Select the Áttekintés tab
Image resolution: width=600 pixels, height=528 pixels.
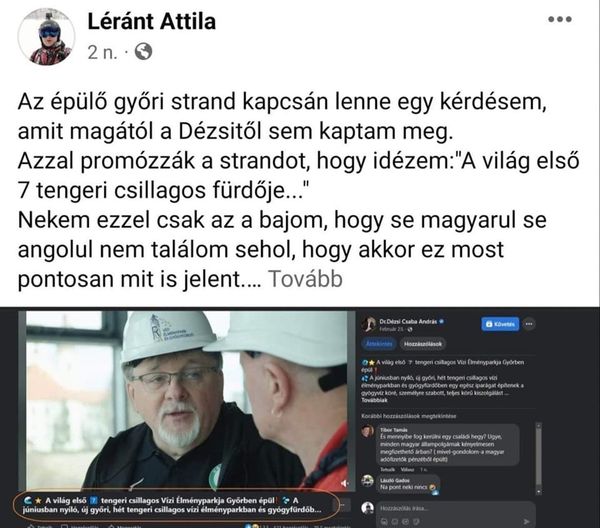378,344
